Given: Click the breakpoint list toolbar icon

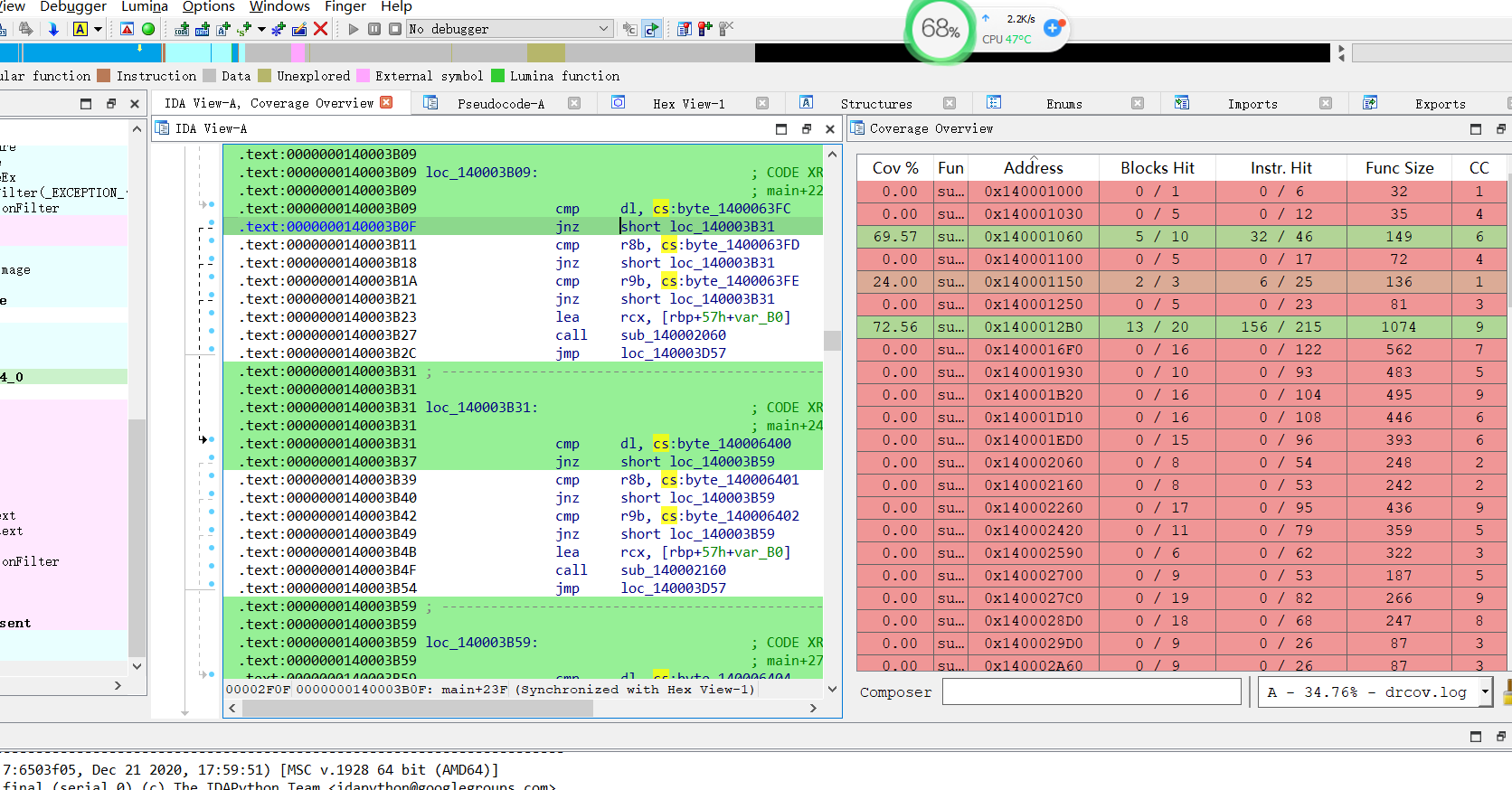Looking at the screenshot, I should pyautogui.click(x=685, y=29).
